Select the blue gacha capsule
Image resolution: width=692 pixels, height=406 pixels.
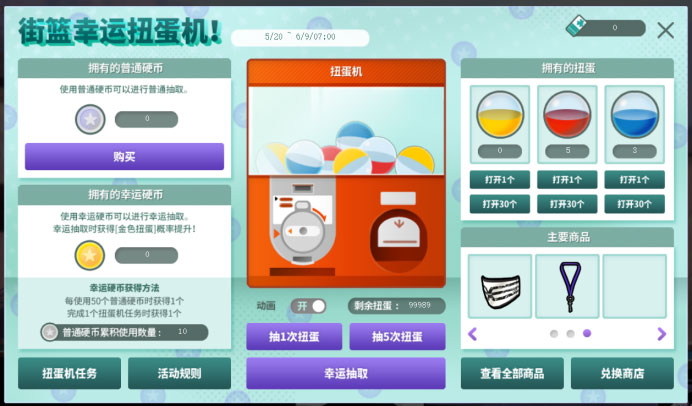635,115
